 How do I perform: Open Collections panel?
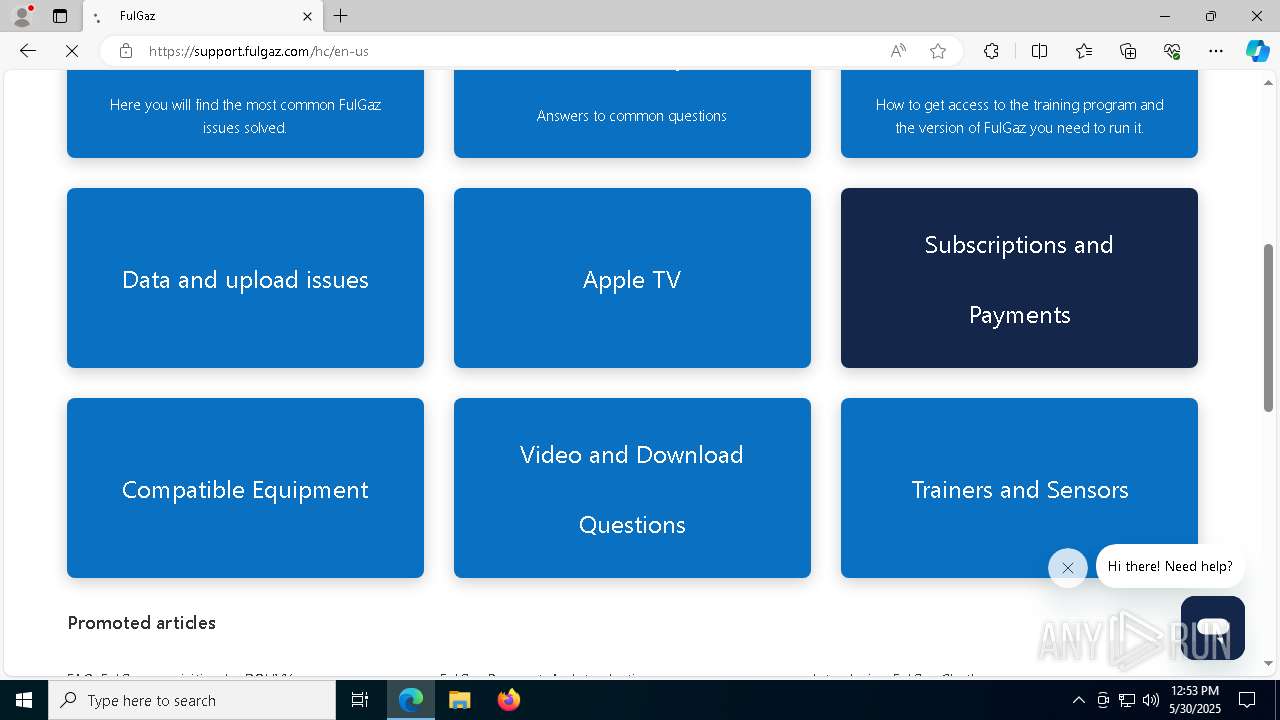1128,51
